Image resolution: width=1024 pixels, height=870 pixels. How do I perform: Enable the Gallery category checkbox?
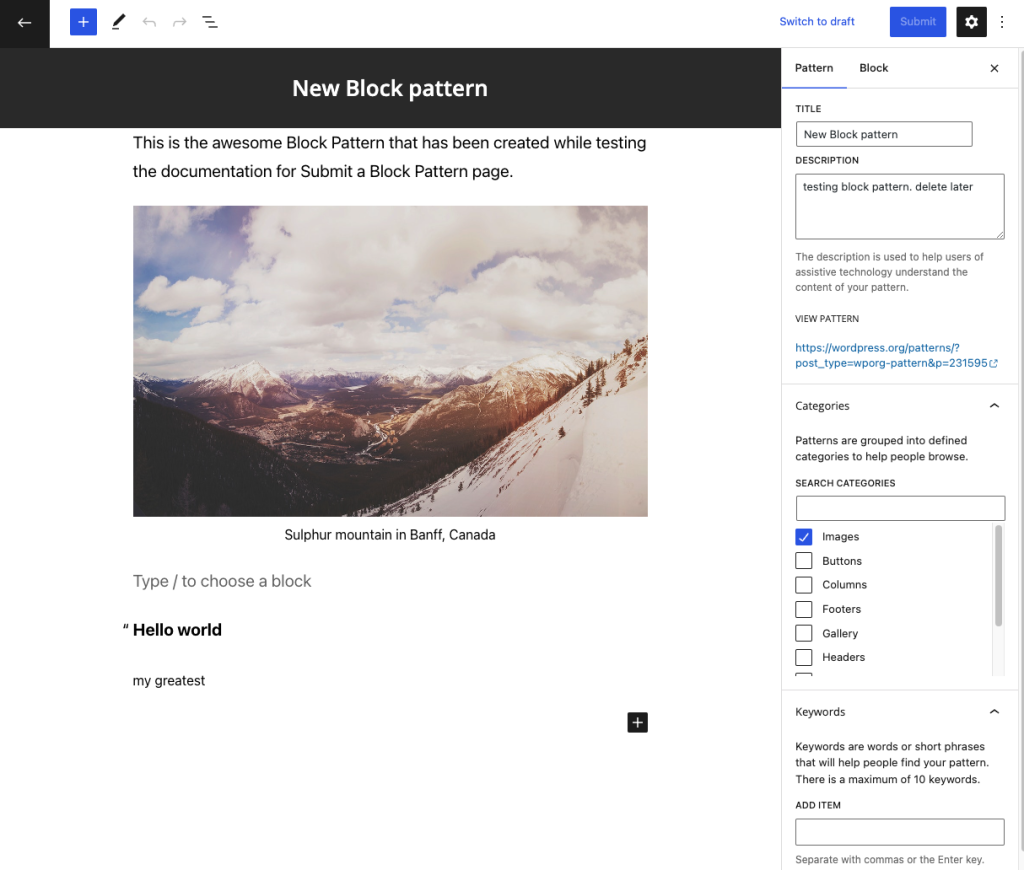coord(804,633)
